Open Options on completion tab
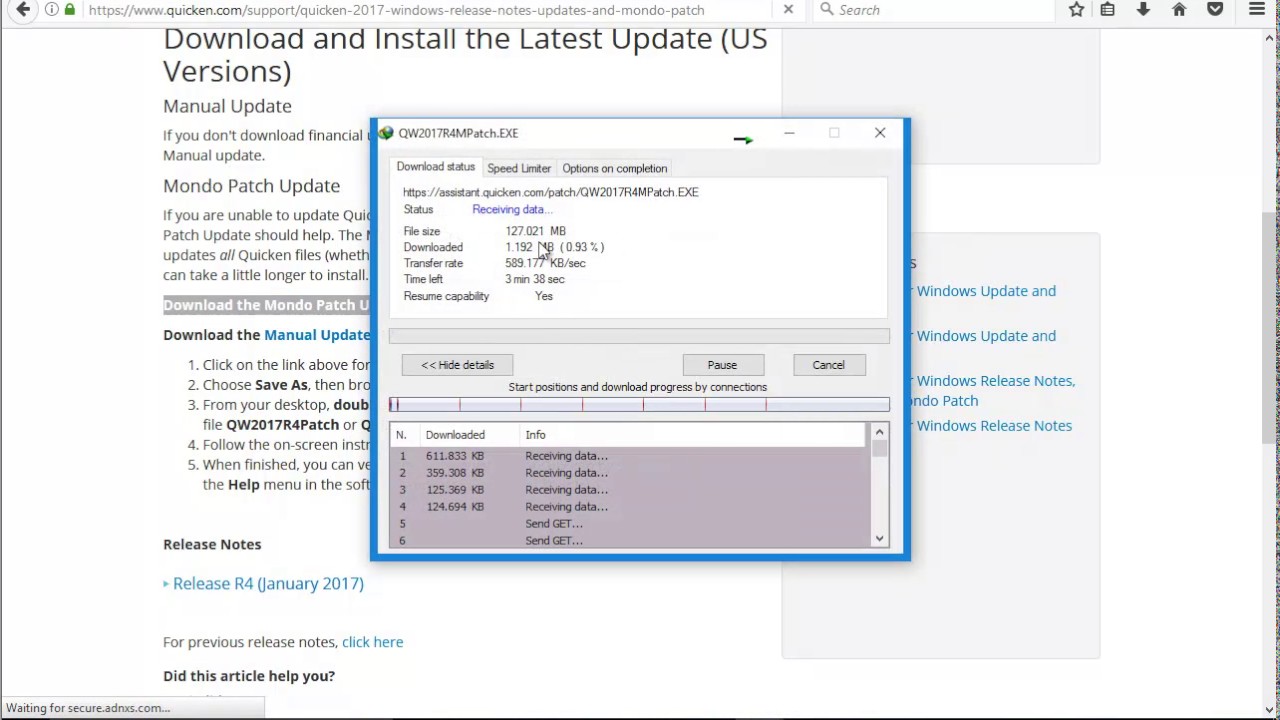 tap(615, 168)
